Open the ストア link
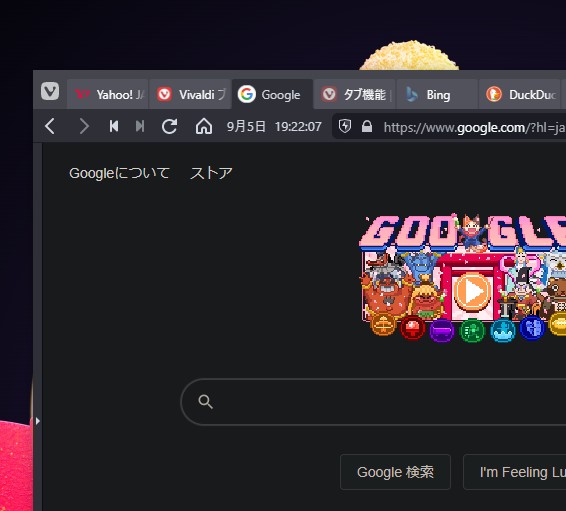 (x=212, y=173)
